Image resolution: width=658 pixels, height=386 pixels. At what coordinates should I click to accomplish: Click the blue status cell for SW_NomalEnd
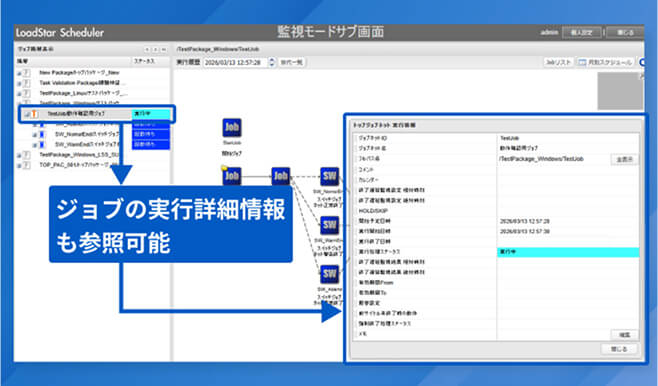151,134
